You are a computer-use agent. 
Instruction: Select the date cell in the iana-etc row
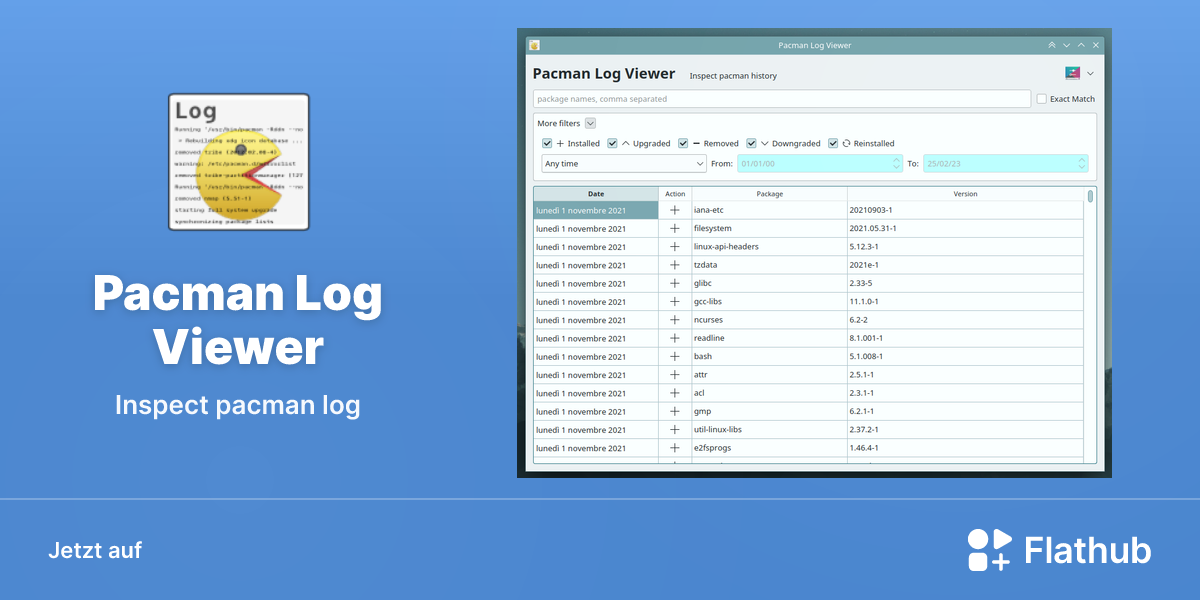point(596,210)
